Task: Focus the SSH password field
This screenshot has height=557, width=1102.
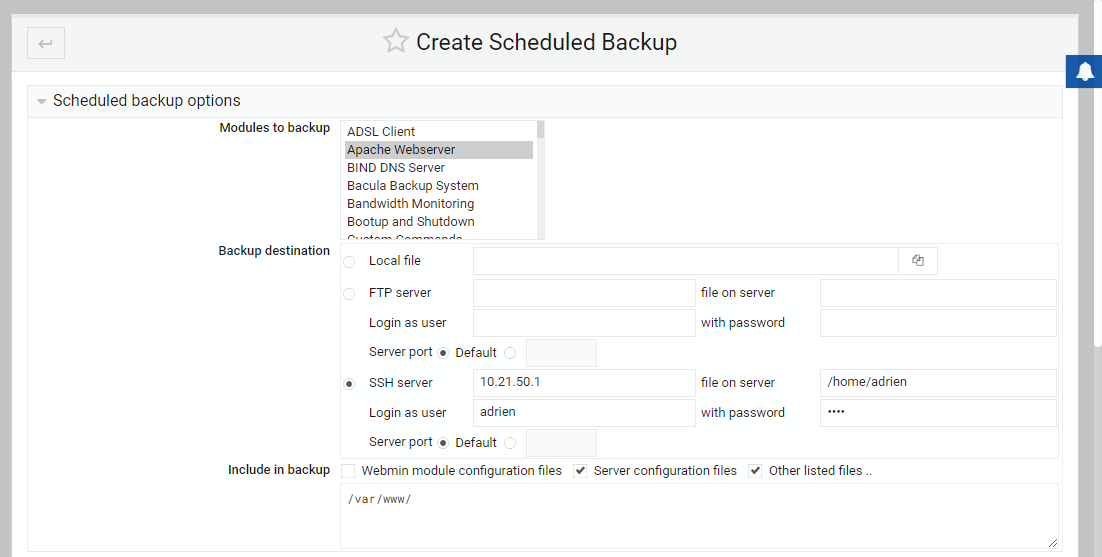Action: pyautogui.click(x=937, y=413)
